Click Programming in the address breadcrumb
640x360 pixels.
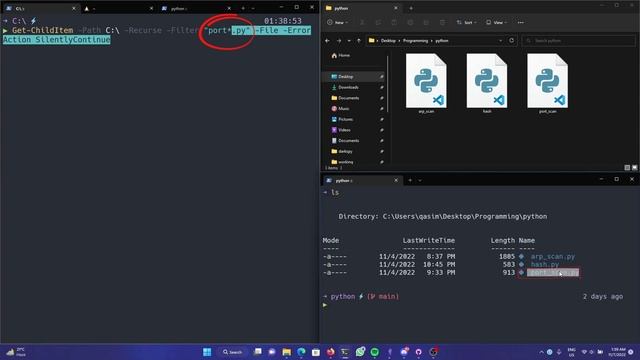(415, 41)
